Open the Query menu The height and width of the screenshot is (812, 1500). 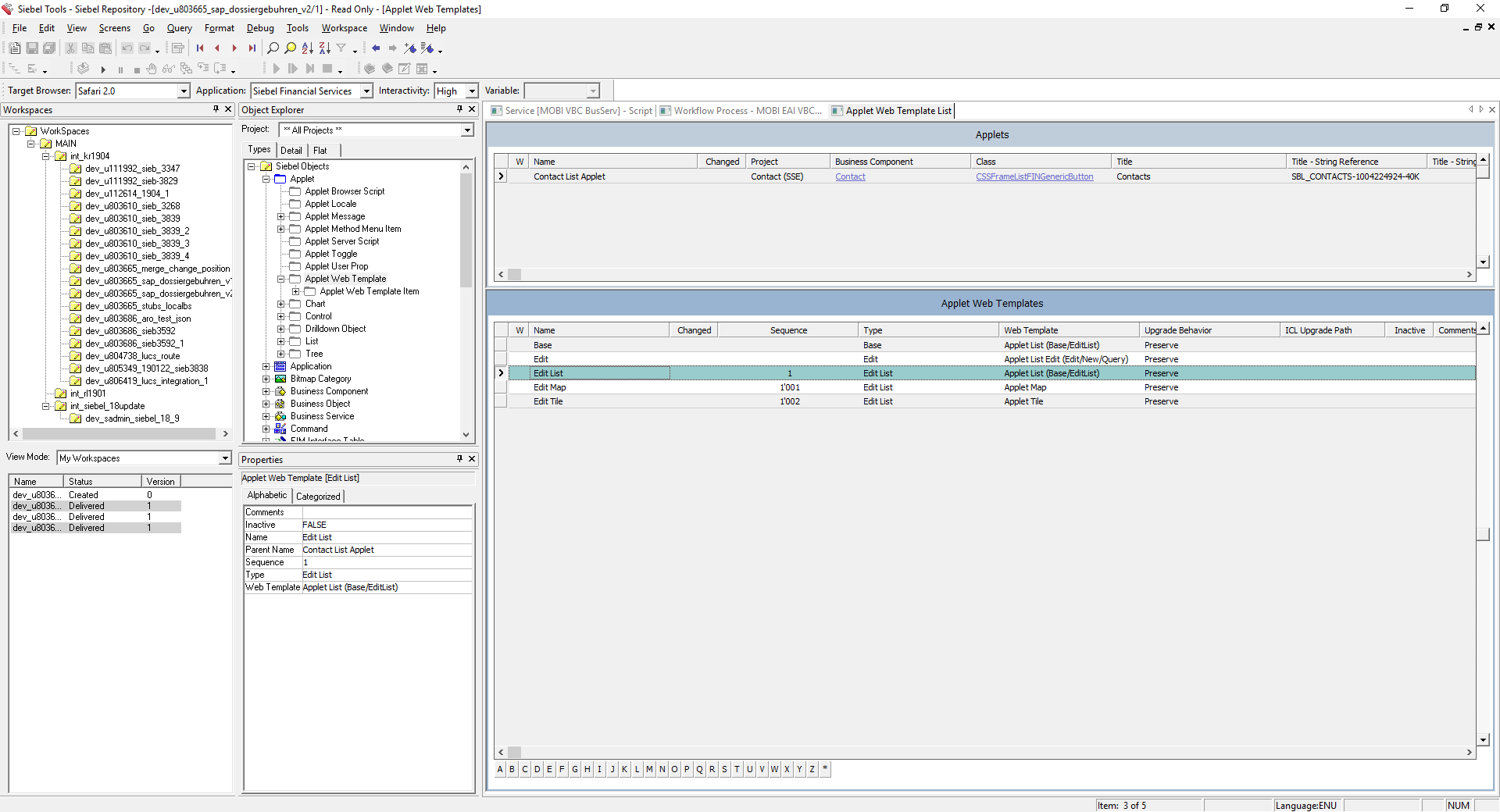click(x=179, y=28)
